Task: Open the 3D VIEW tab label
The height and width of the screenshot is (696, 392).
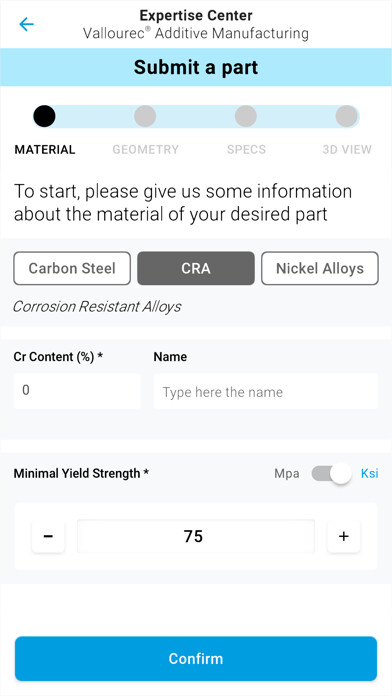Action: (347, 150)
